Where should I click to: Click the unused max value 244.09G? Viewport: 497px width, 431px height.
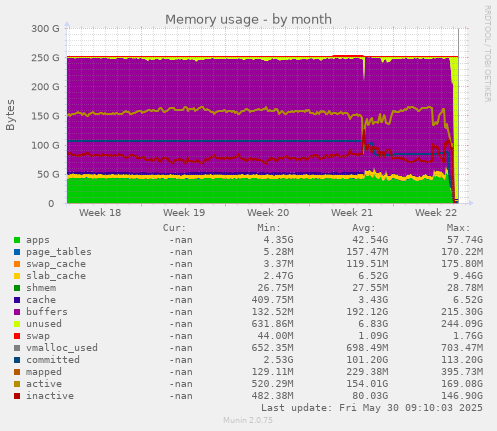(x=462, y=324)
